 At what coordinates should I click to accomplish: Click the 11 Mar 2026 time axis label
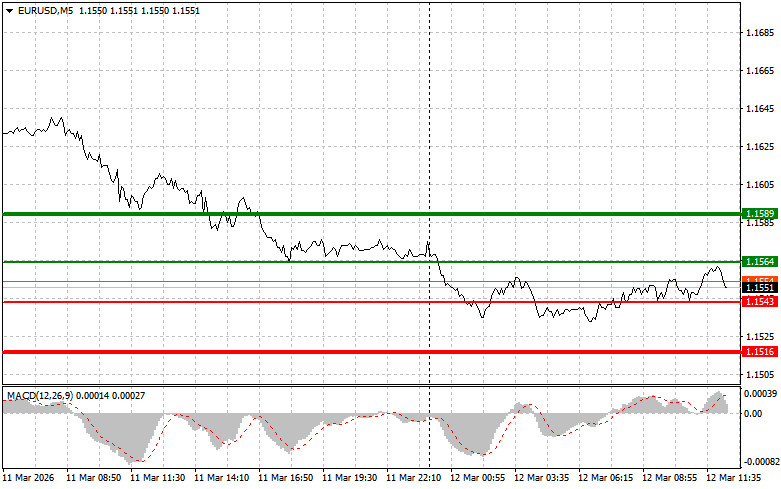28,478
